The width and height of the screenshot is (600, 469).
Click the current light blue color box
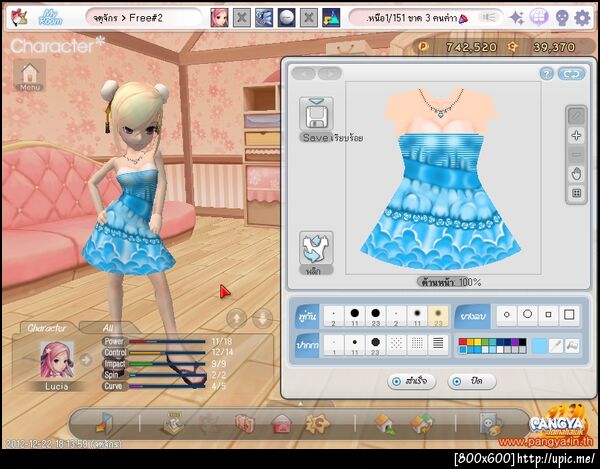[x=539, y=346]
